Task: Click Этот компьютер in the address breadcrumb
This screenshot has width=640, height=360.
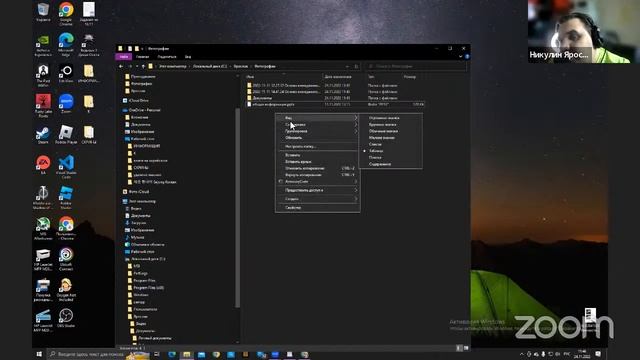Action: 172,66
